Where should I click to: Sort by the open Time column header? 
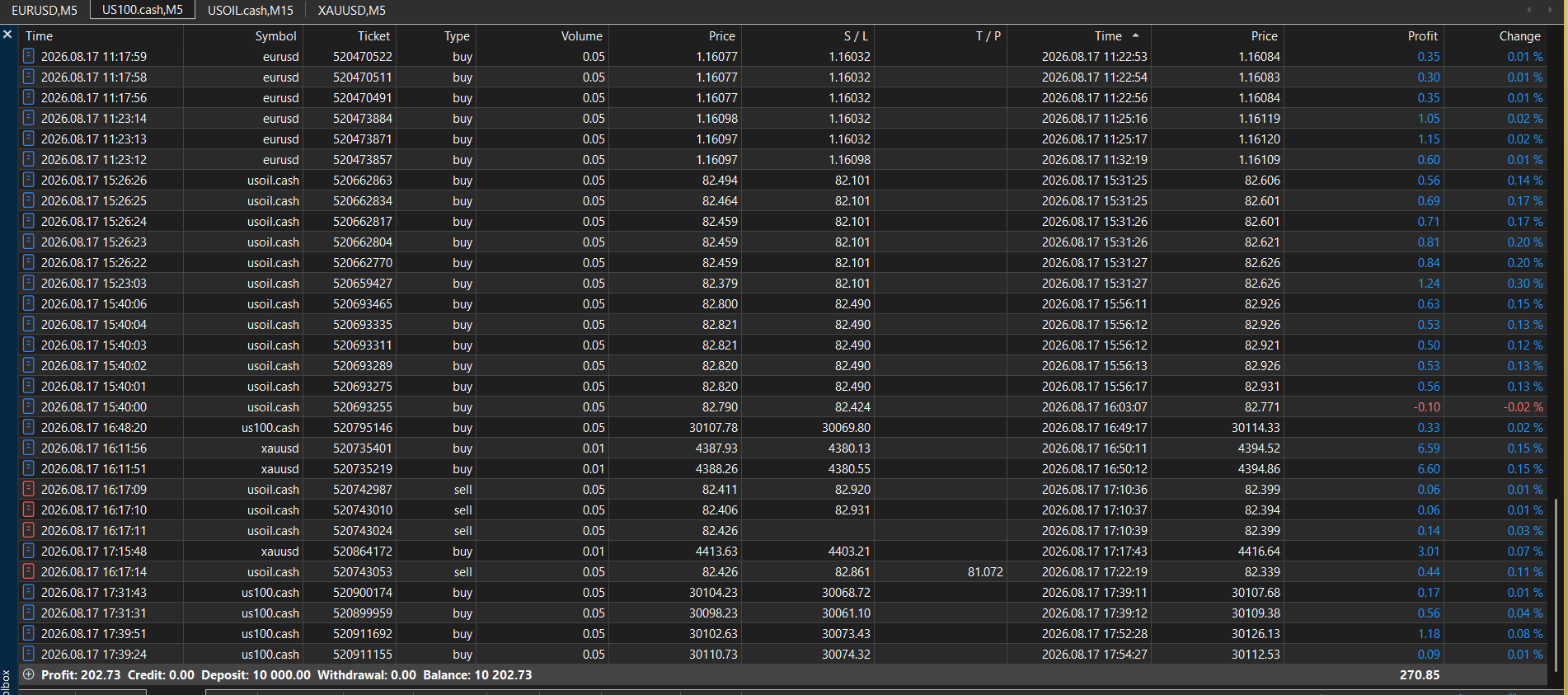39,36
